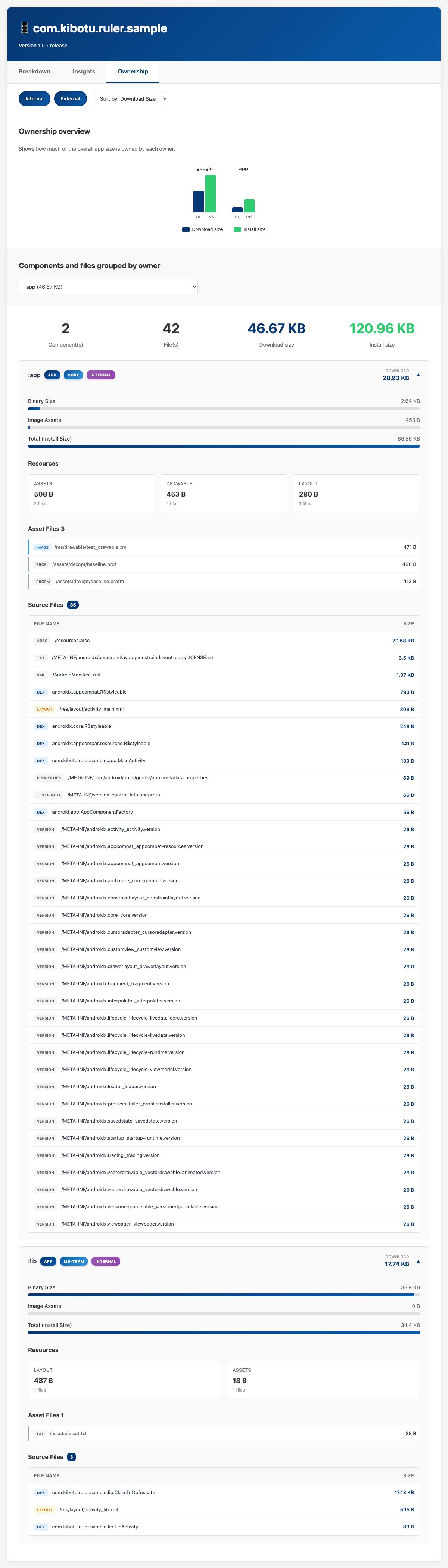448x1568 pixels.
Task: Click the android.app.AppComponentFactory file name
Action: pyautogui.click(x=92, y=812)
